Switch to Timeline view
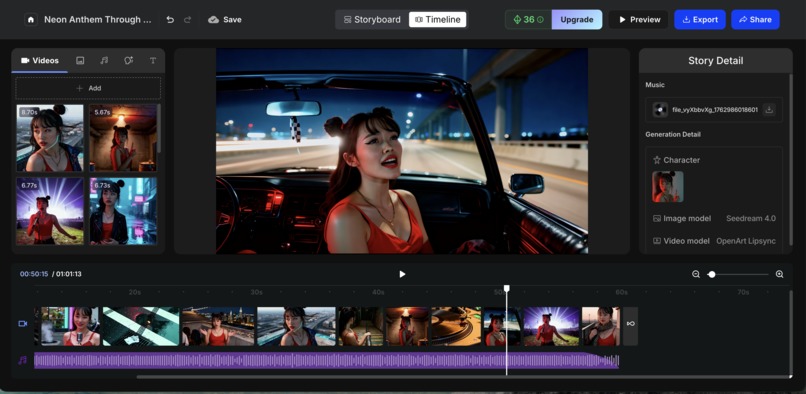This screenshot has height=394, width=806. pyautogui.click(x=437, y=20)
